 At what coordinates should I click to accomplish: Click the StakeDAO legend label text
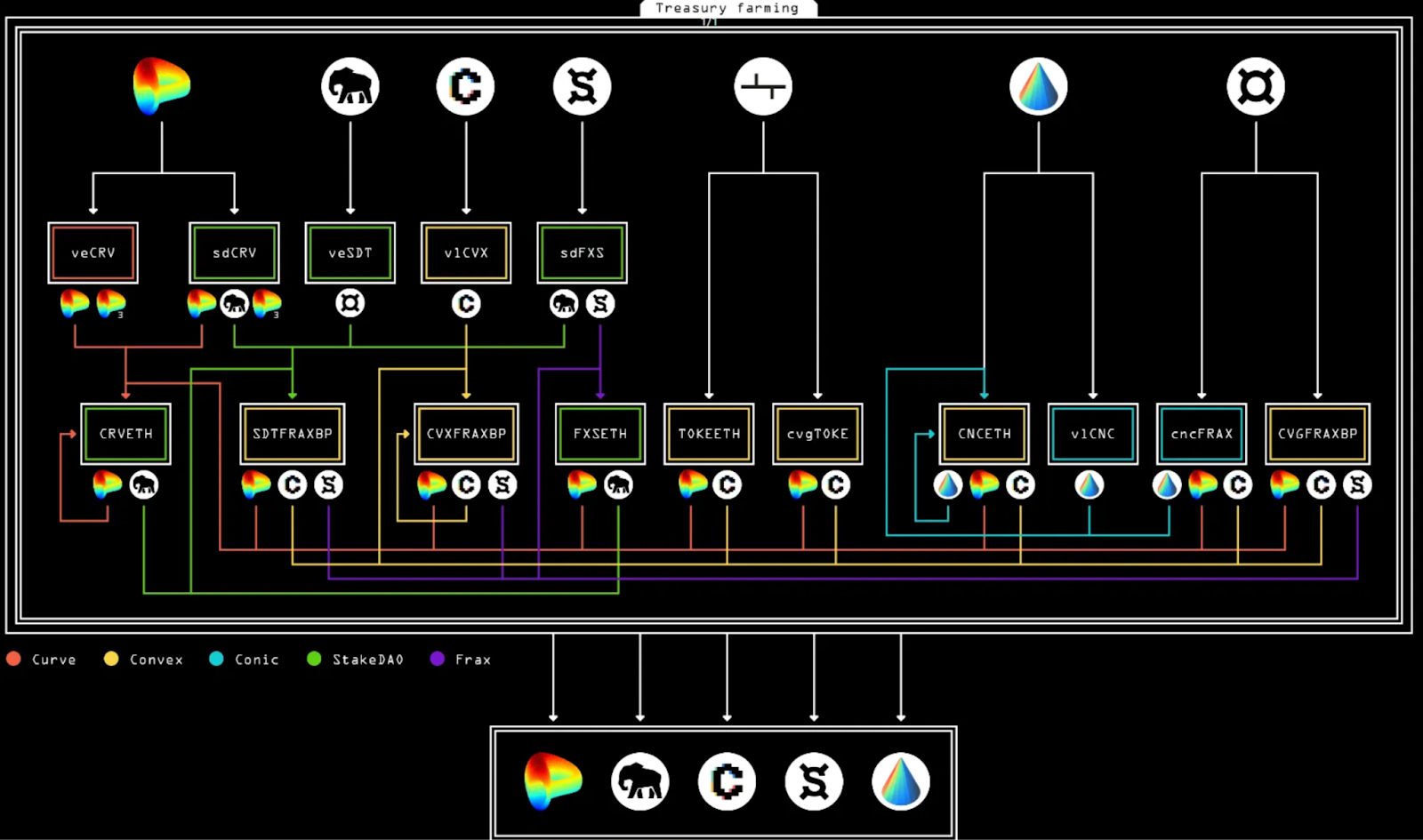pyautogui.click(x=368, y=660)
